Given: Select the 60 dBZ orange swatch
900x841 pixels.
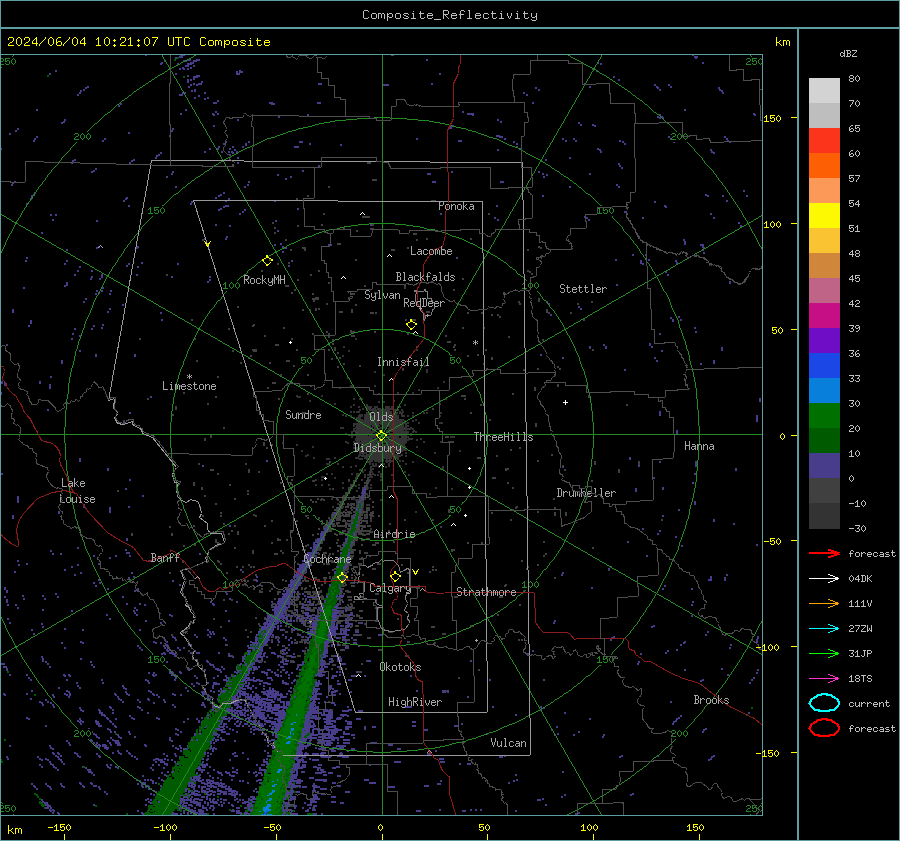Looking at the screenshot, I should [x=824, y=165].
